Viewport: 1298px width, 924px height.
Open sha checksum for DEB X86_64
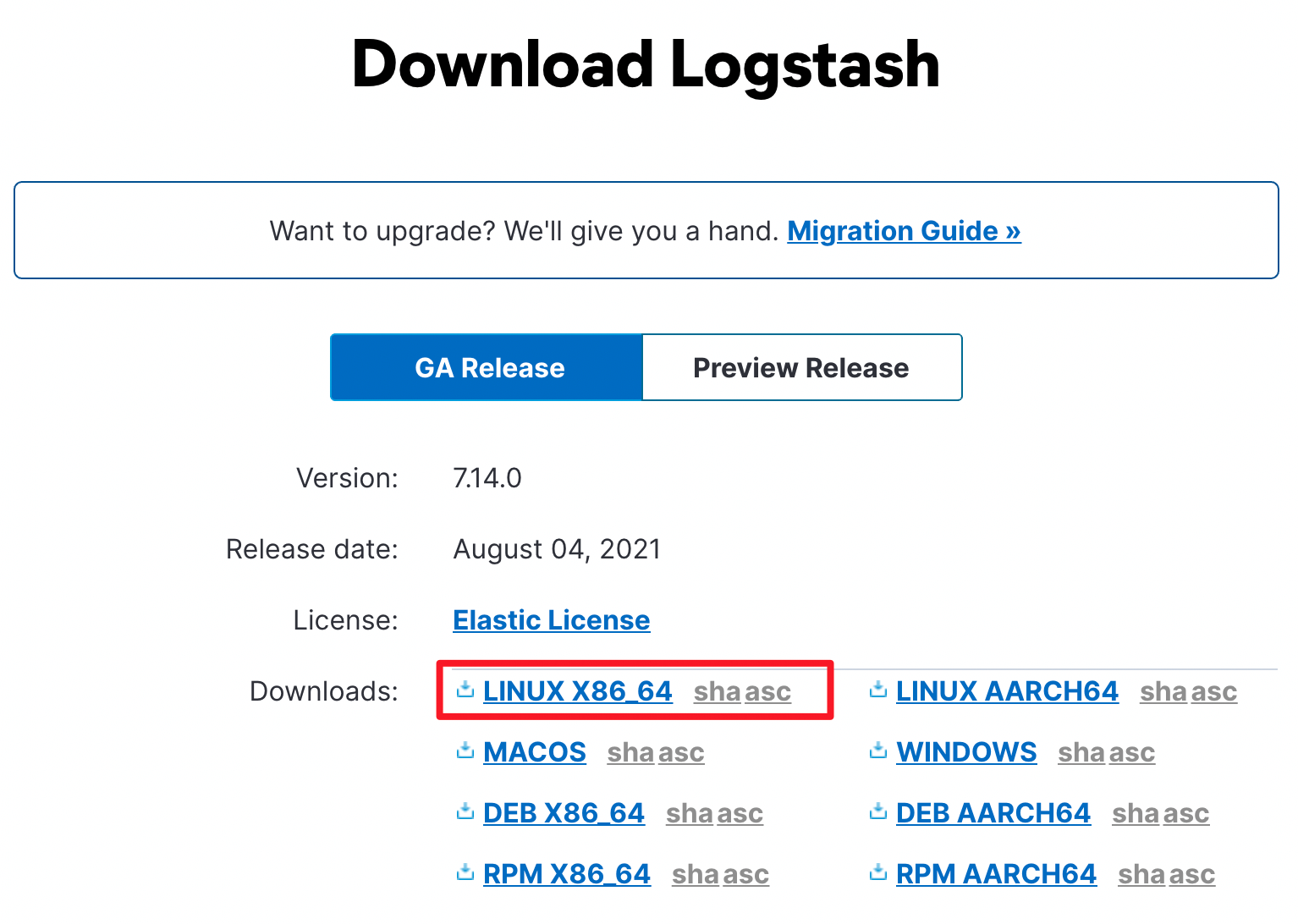tap(690, 814)
